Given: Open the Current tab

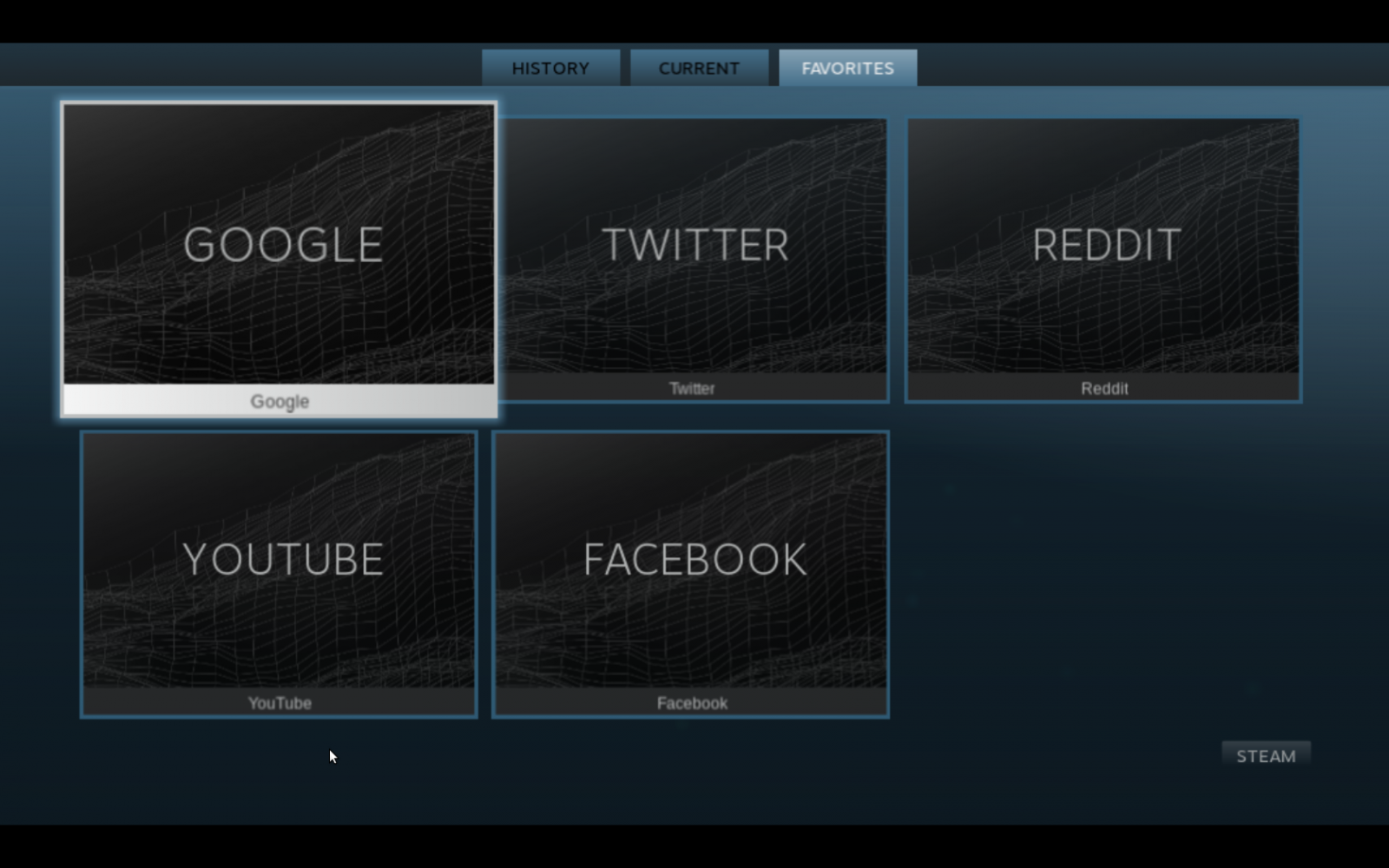Looking at the screenshot, I should pyautogui.click(x=699, y=68).
